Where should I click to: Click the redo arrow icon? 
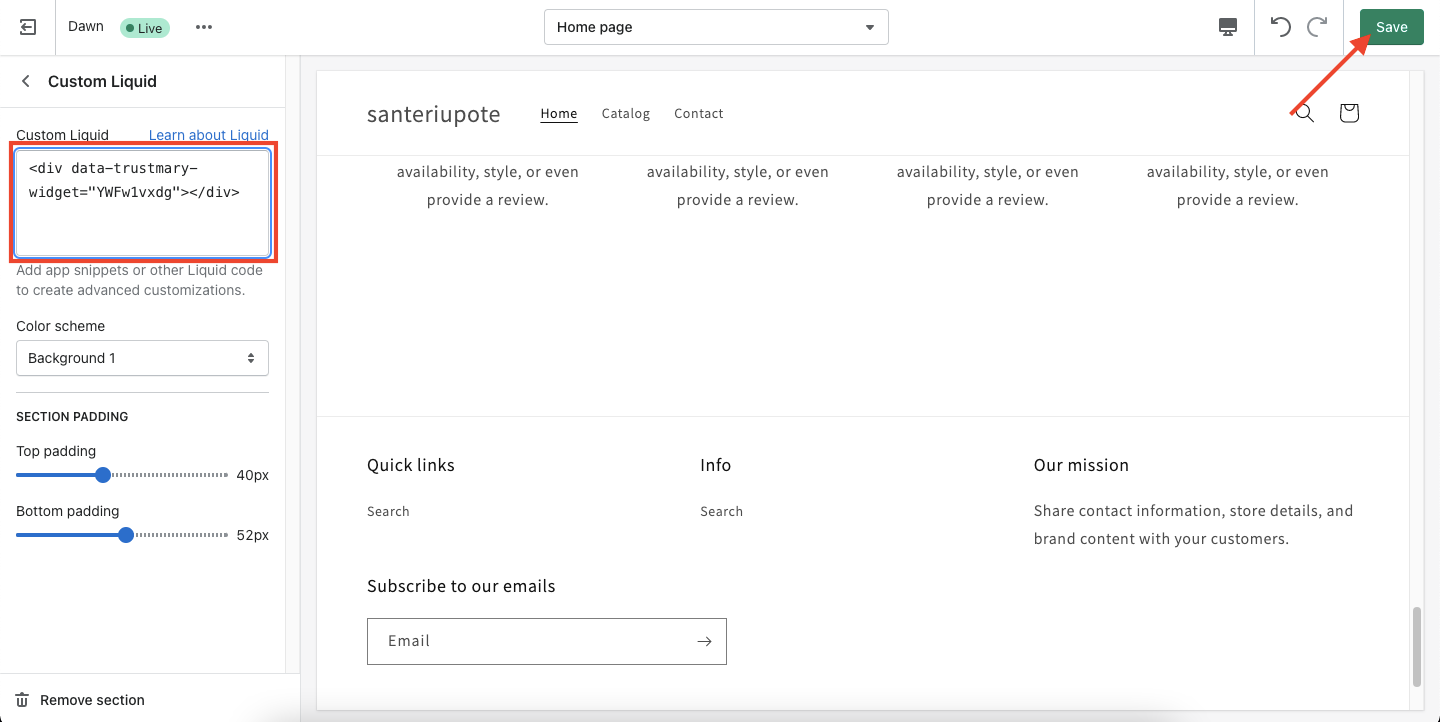1317,27
